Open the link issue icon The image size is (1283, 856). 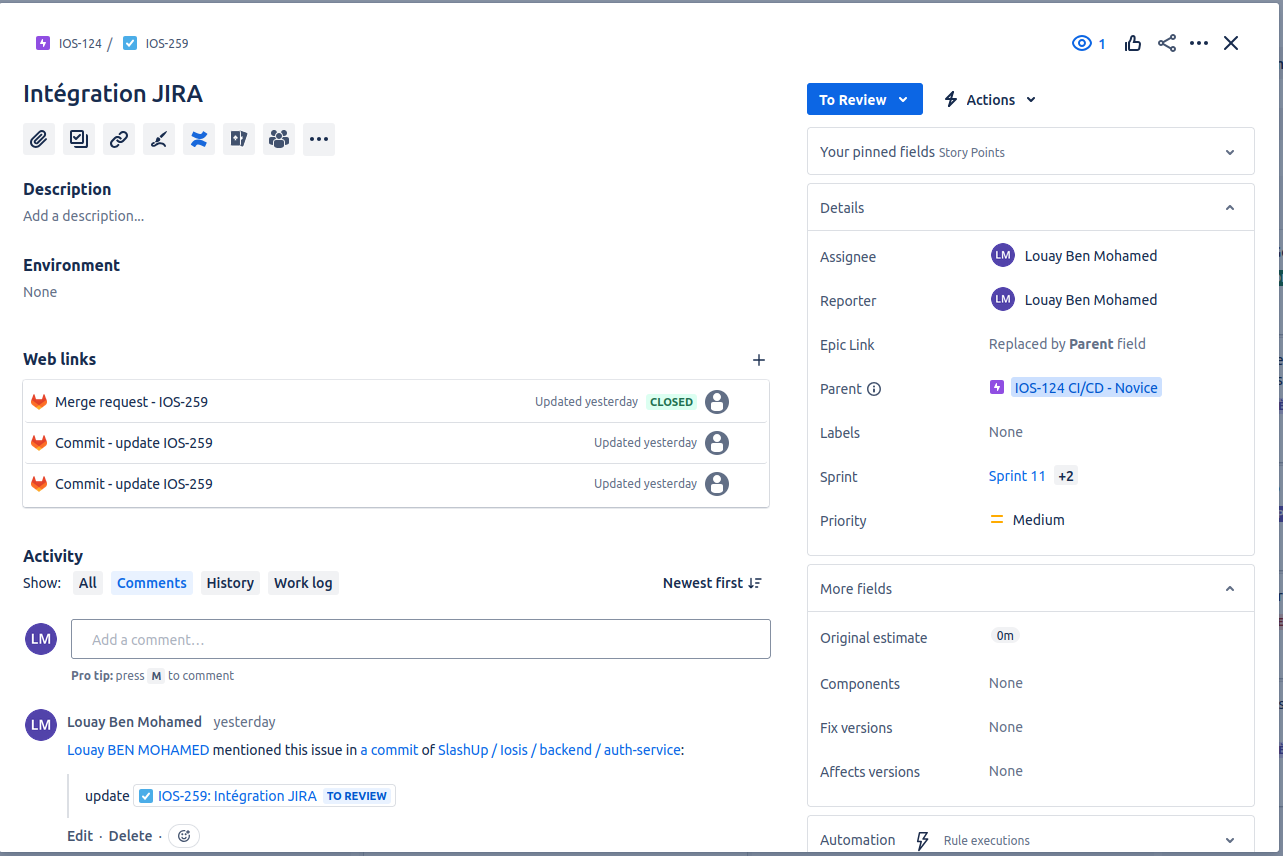coord(119,139)
